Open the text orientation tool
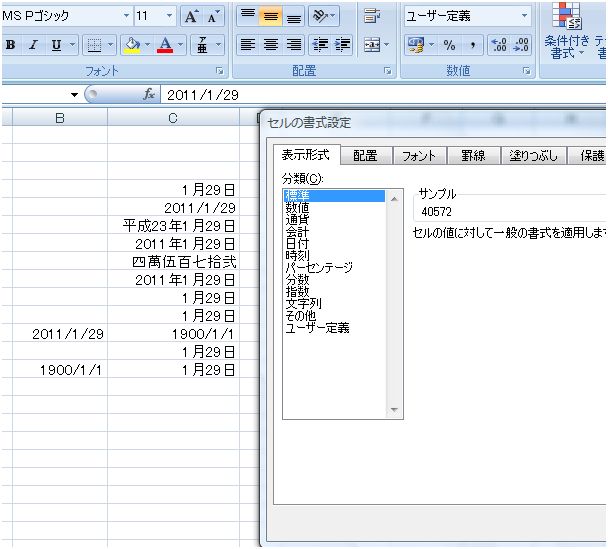 click(x=324, y=16)
